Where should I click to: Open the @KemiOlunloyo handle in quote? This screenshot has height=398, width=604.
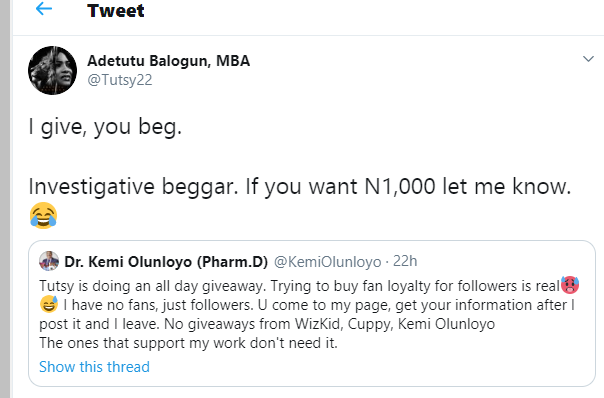pos(327,262)
